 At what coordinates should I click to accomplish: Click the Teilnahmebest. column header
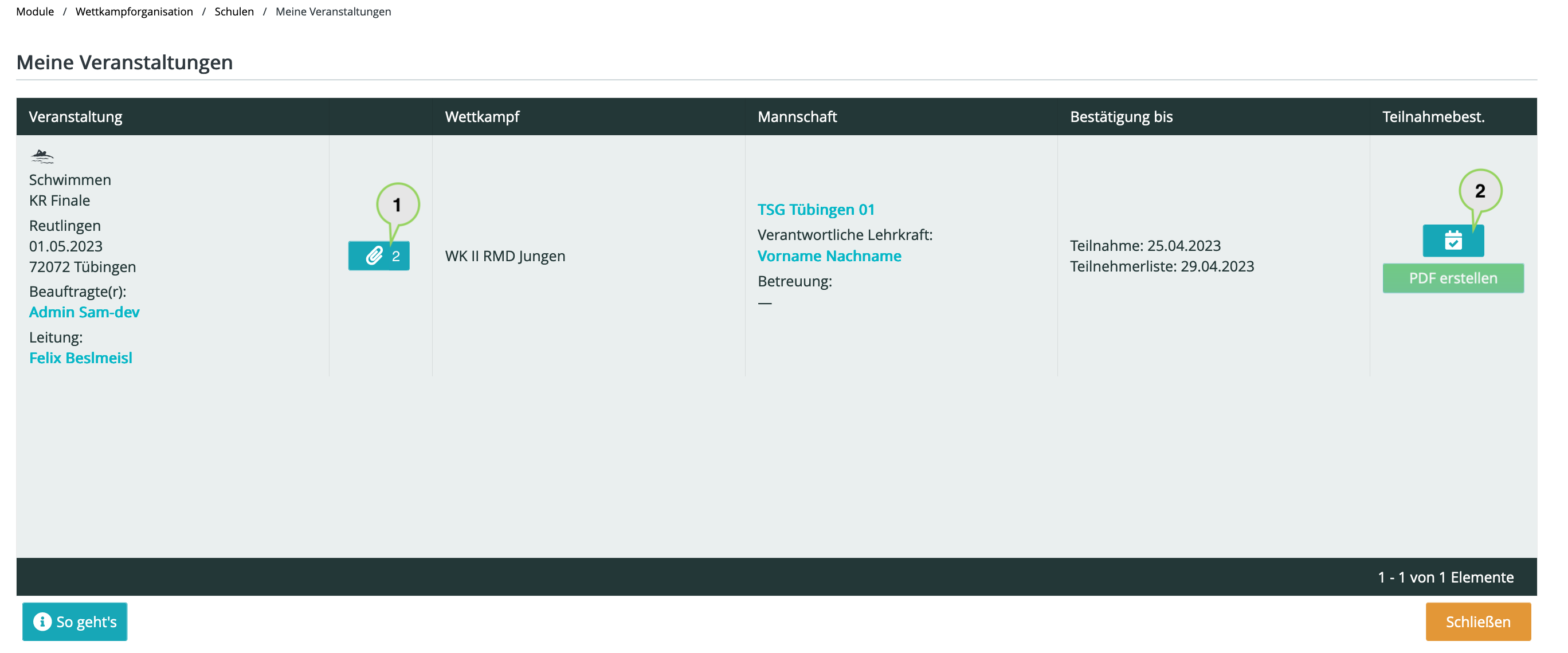[x=1432, y=116]
